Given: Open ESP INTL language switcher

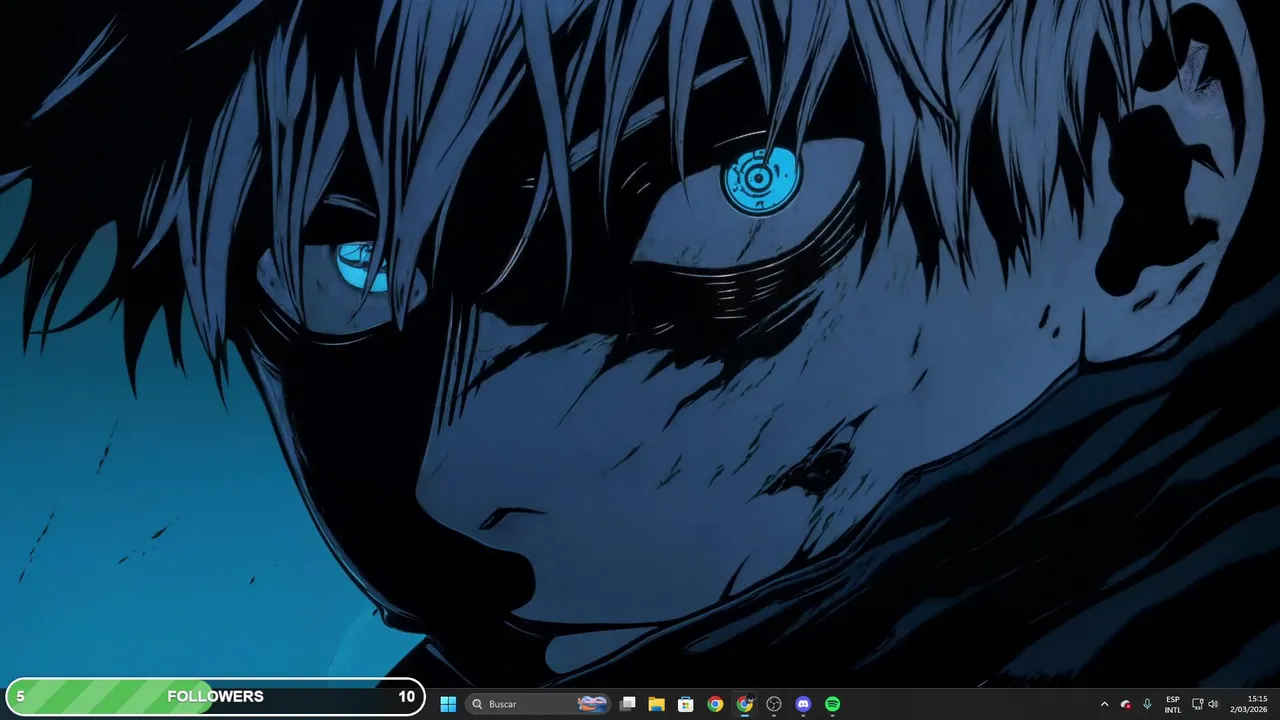Looking at the screenshot, I should pyautogui.click(x=1173, y=704).
